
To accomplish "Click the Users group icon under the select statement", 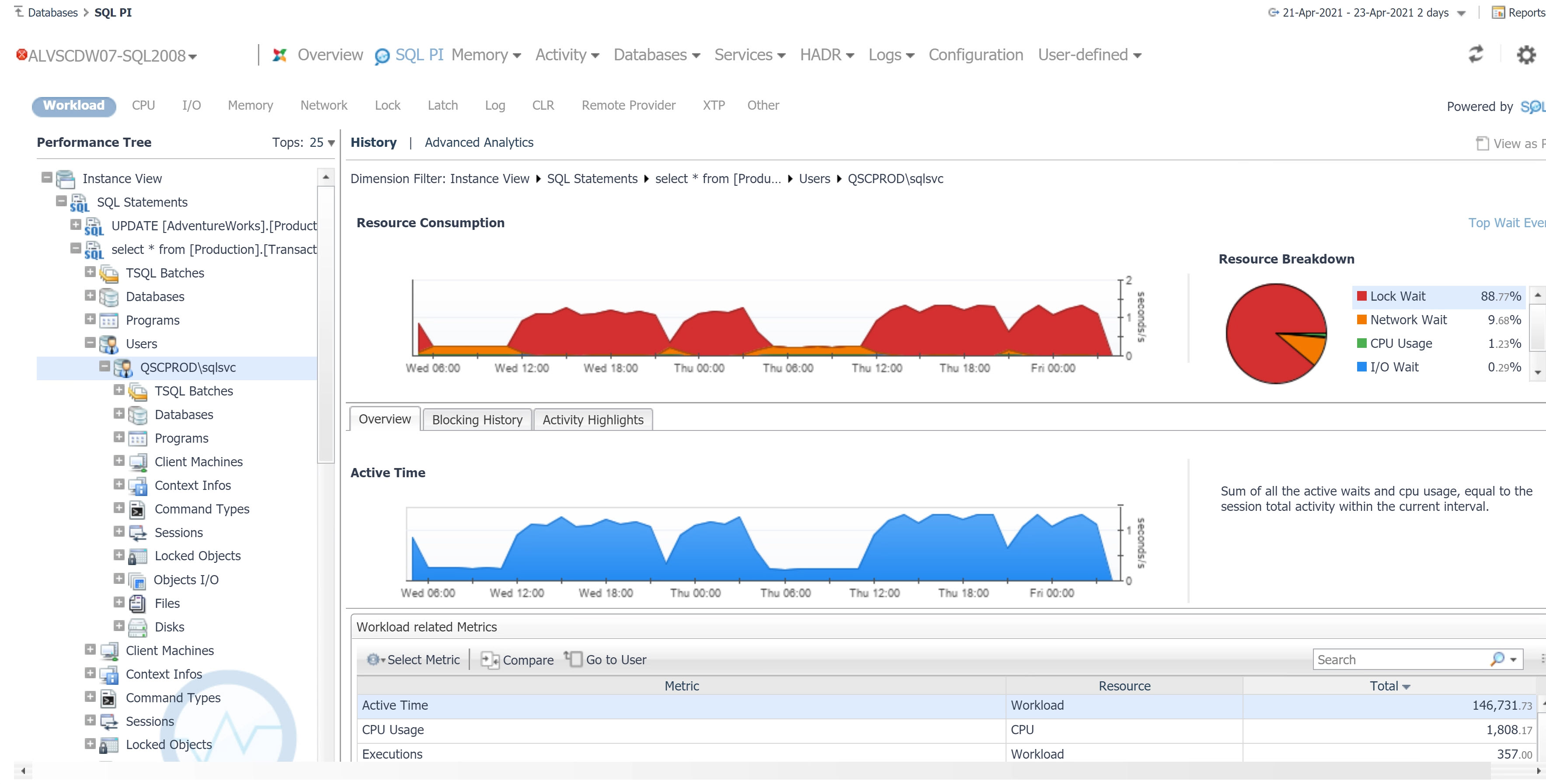I will (108, 344).
